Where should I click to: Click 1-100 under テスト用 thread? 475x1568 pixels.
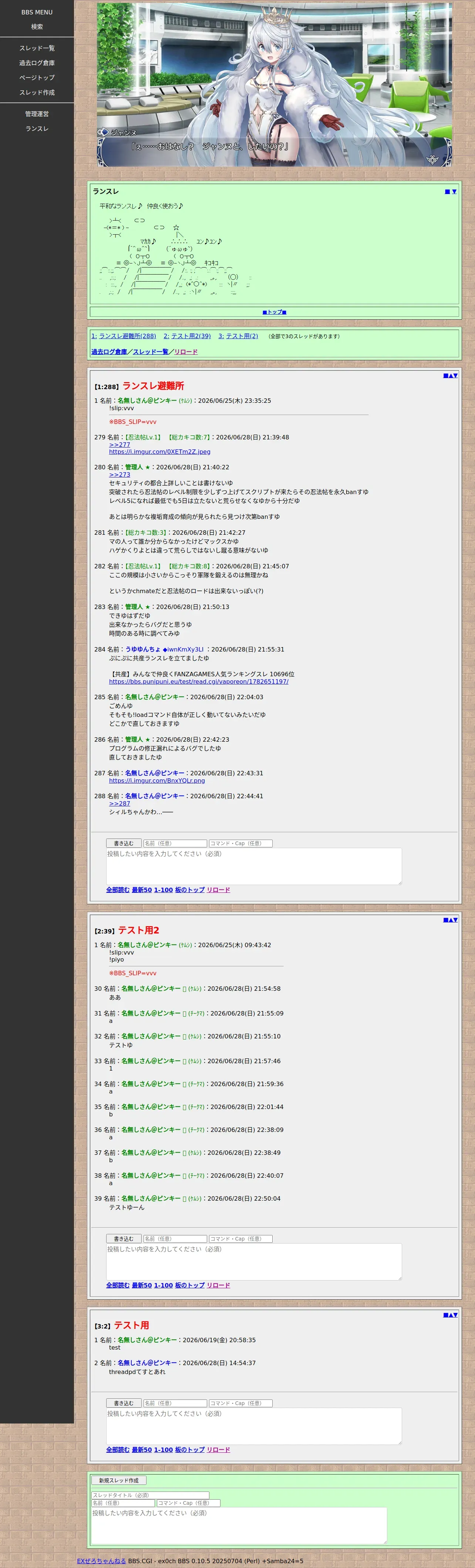click(163, 1450)
